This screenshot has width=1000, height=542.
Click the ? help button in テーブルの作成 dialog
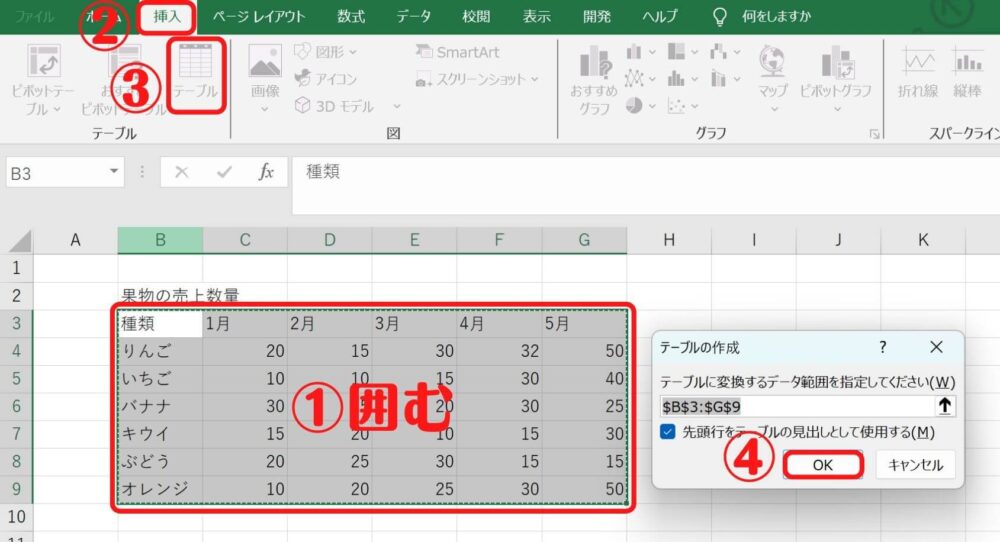click(x=883, y=347)
